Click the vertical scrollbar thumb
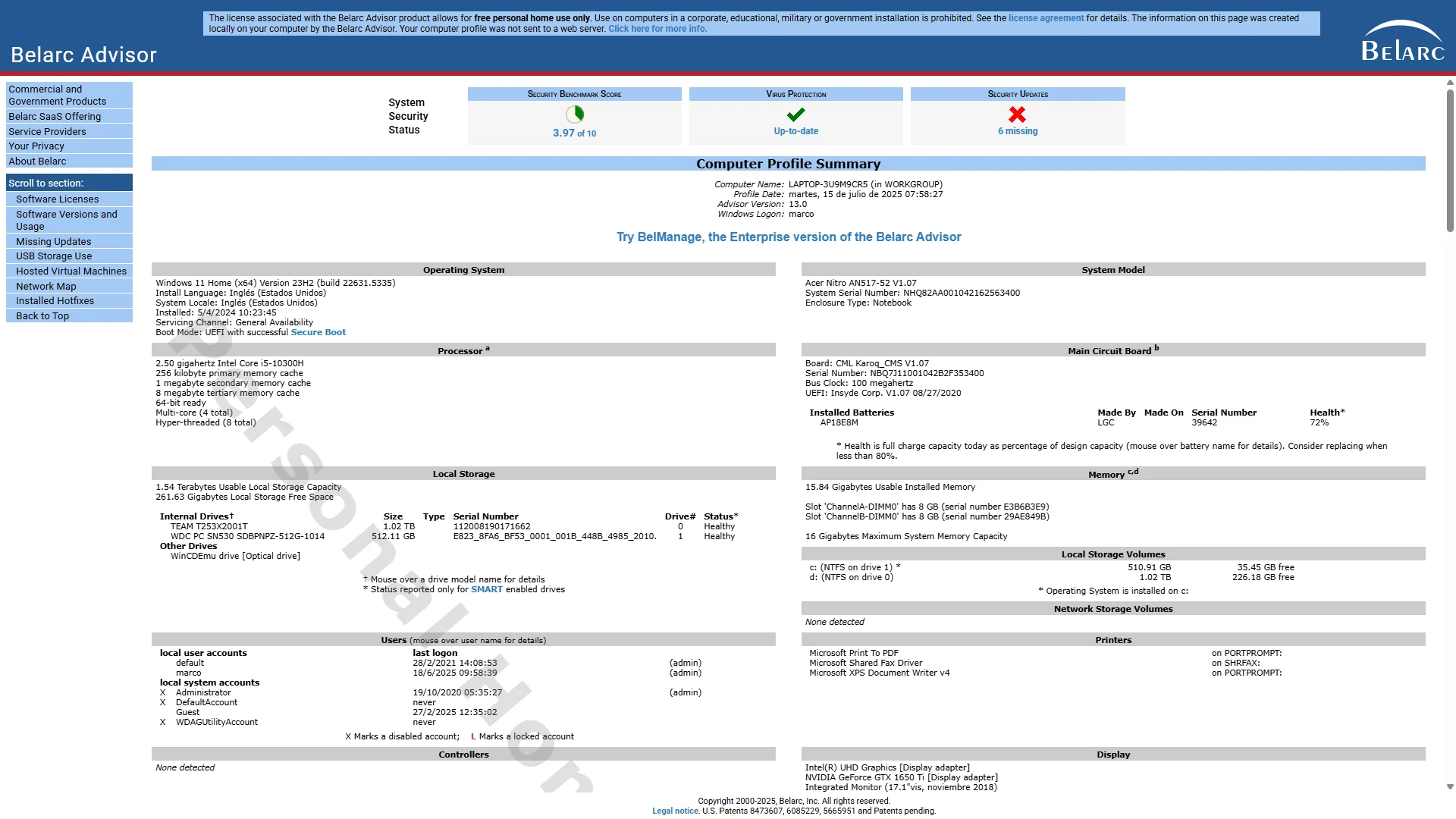This screenshot has width=1456, height=819. [x=1450, y=159]
